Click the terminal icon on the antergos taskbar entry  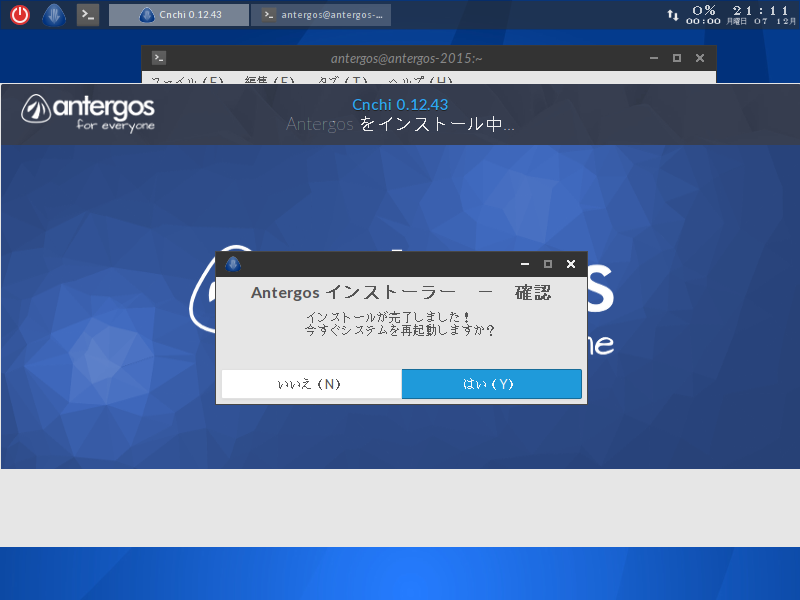tap(268, 14)
